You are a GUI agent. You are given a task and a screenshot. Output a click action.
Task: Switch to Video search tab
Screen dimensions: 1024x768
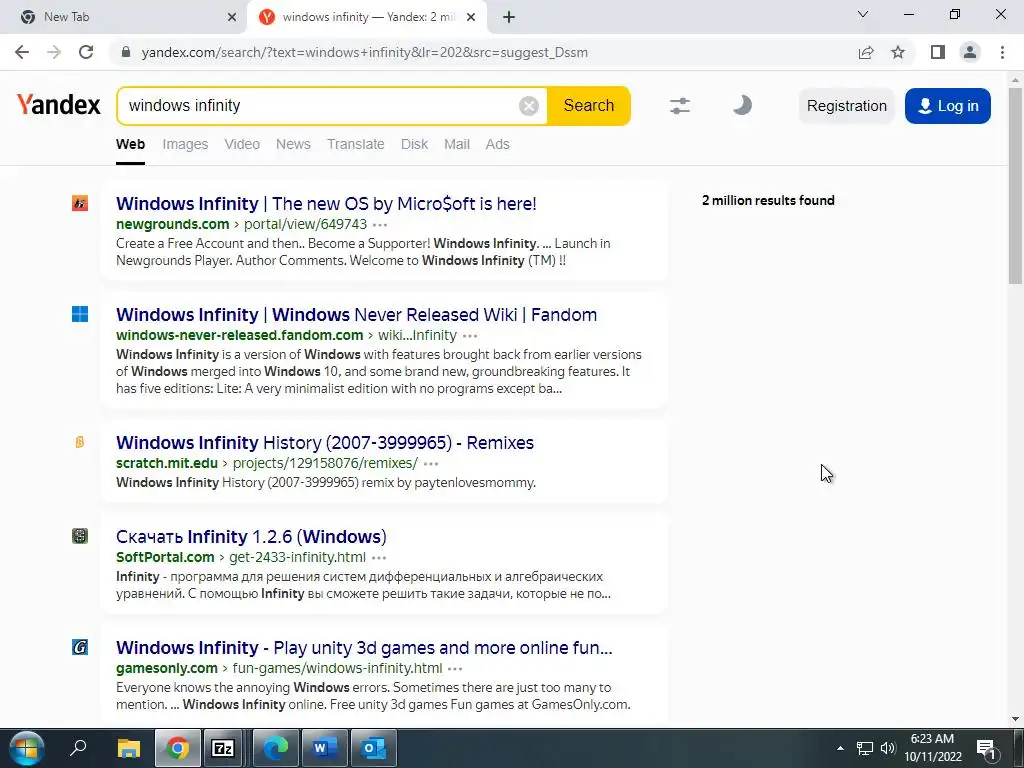(x=242, y=144)
